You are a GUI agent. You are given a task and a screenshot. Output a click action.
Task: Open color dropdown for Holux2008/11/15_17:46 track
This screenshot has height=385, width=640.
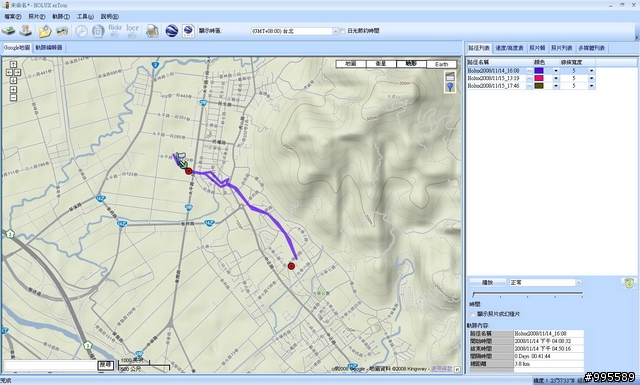coord(556,86)
